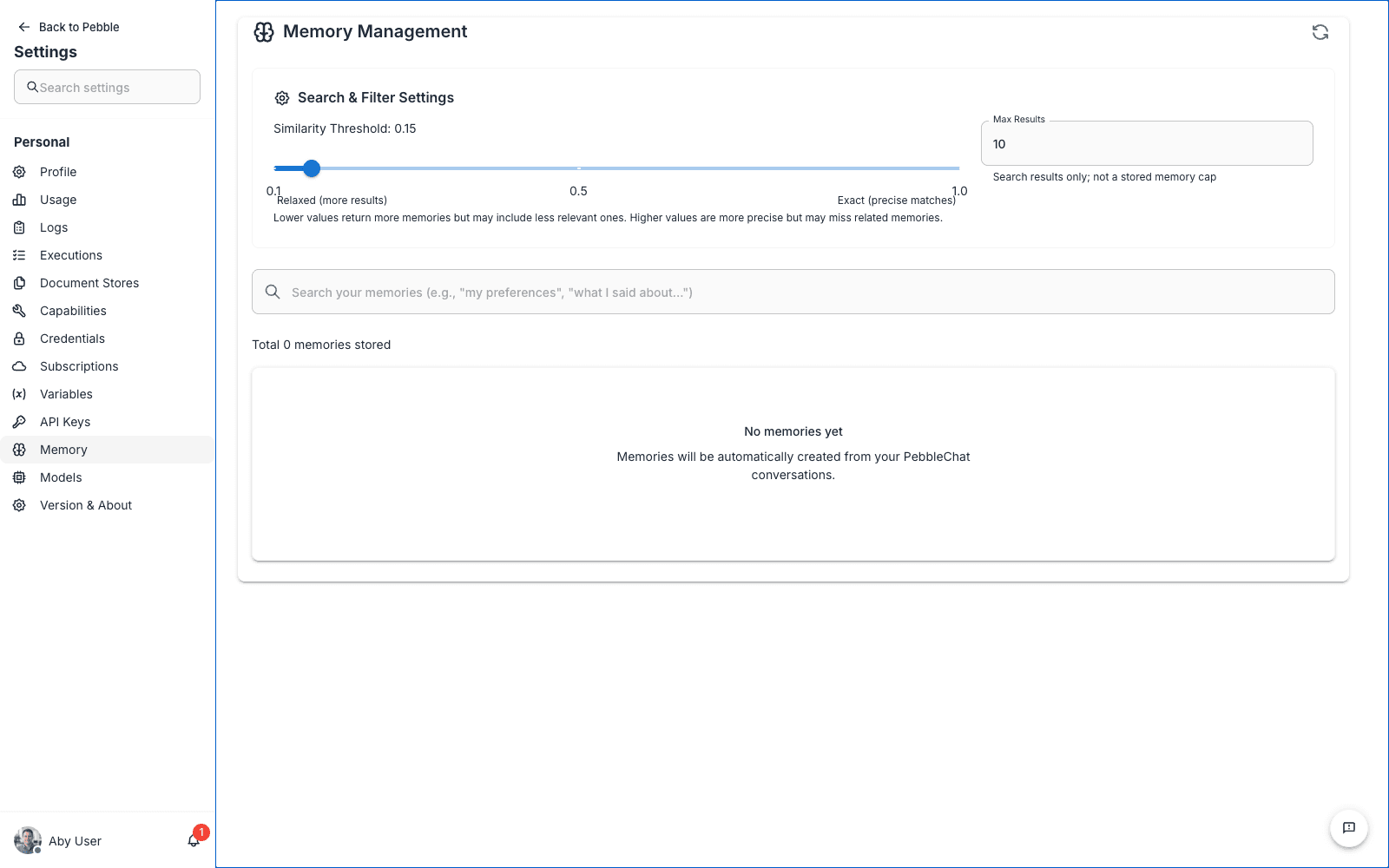The image size is (1389, 868).
Task: Click the Subscriptions cloud icon
Action: pos(19,366)
